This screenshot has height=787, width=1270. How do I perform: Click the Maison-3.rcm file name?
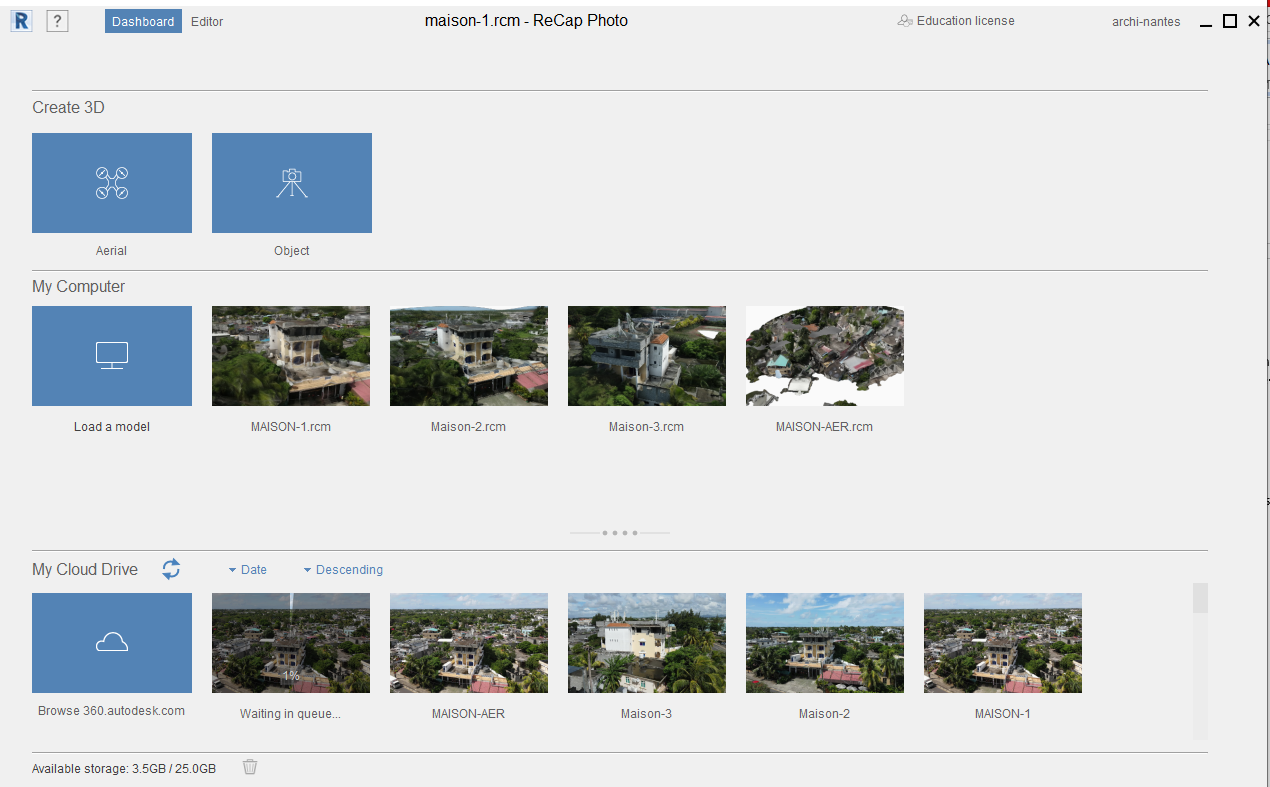[x=646, y=427]
